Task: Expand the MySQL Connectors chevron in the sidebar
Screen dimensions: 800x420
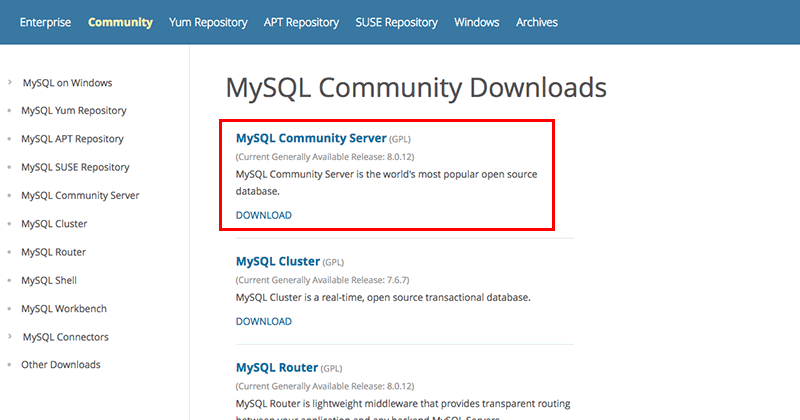Action: [x=10, y=336]
